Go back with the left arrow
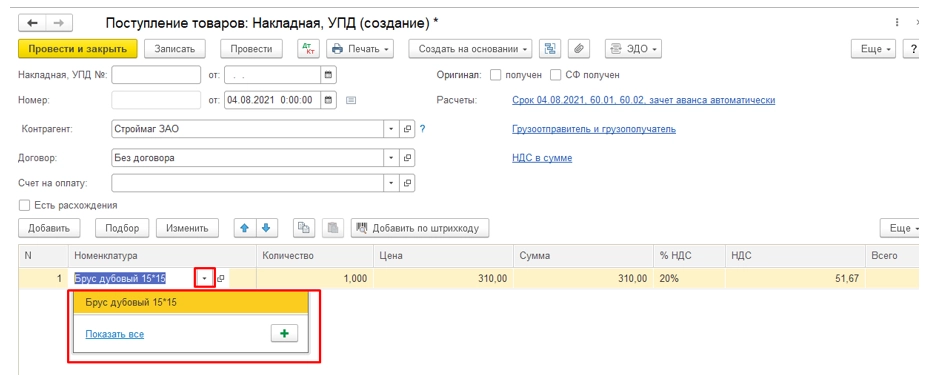Viewport: 929px width, 375px height. point(33,23)
